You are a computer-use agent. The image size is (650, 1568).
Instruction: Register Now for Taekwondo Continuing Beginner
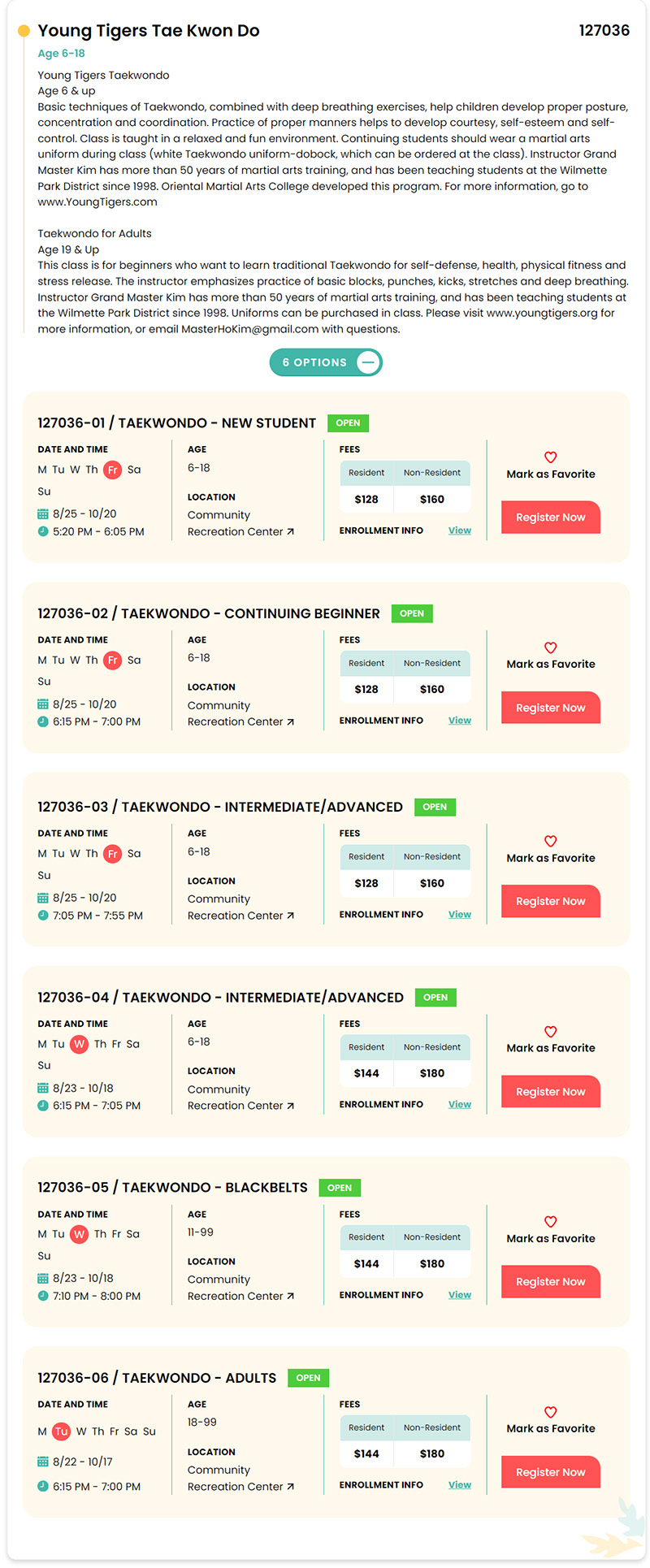tap(551, 708)
